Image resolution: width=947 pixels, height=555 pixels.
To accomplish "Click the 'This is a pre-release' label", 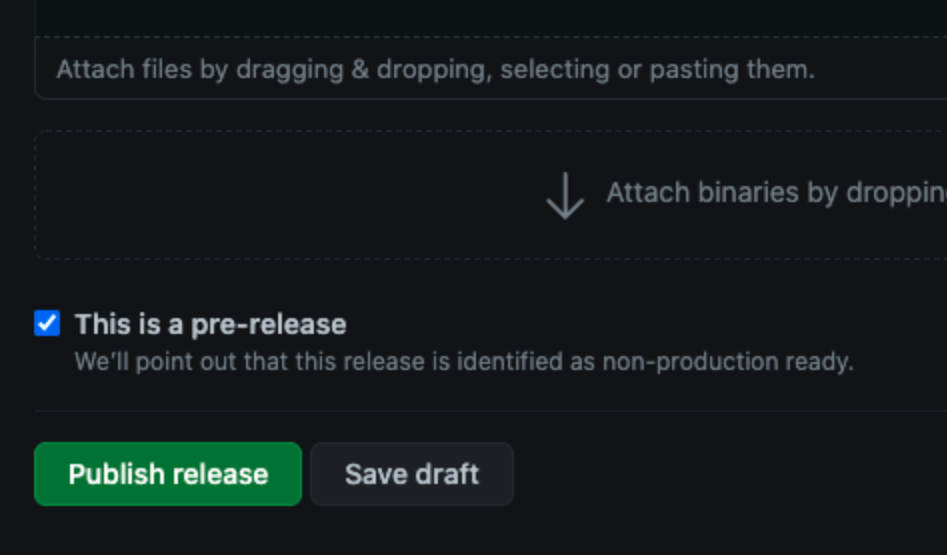I will pos(210,324).
